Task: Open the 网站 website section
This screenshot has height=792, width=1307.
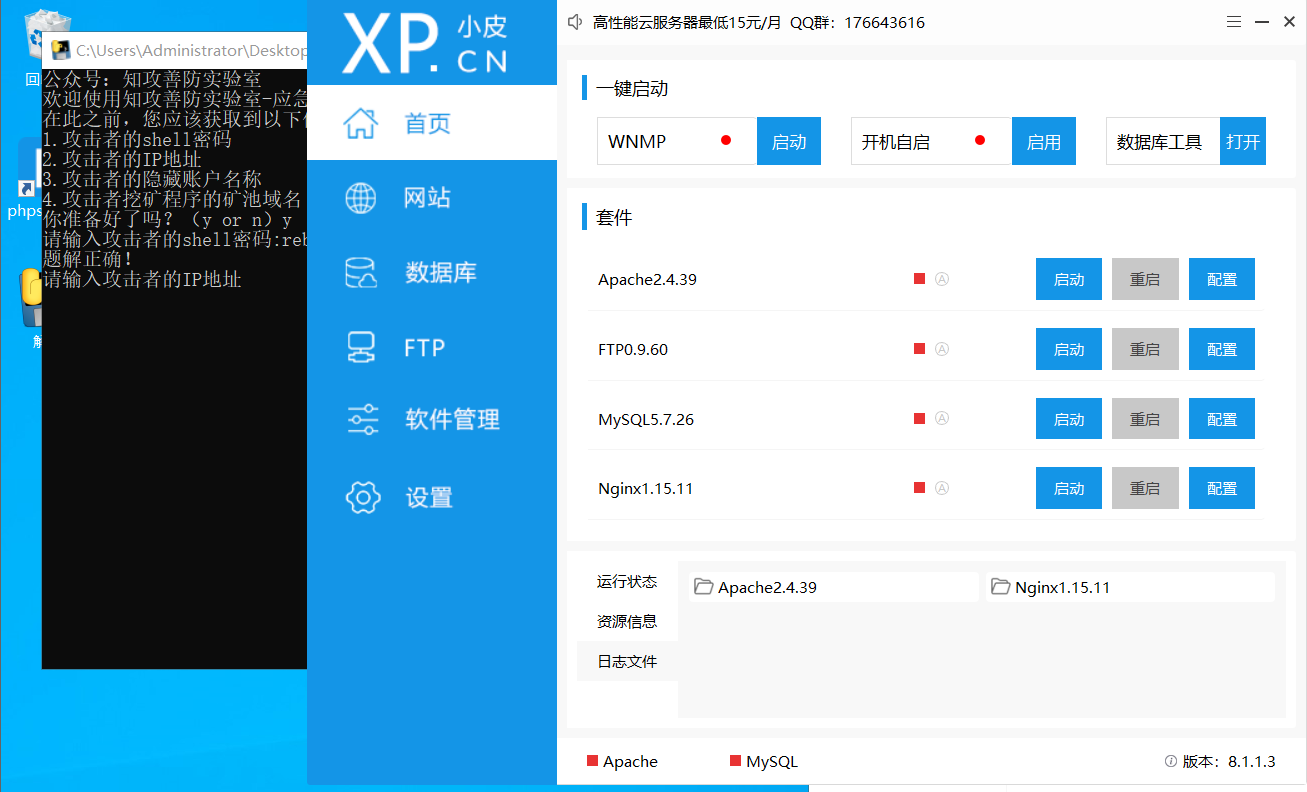Action: (x=432, y=198)
